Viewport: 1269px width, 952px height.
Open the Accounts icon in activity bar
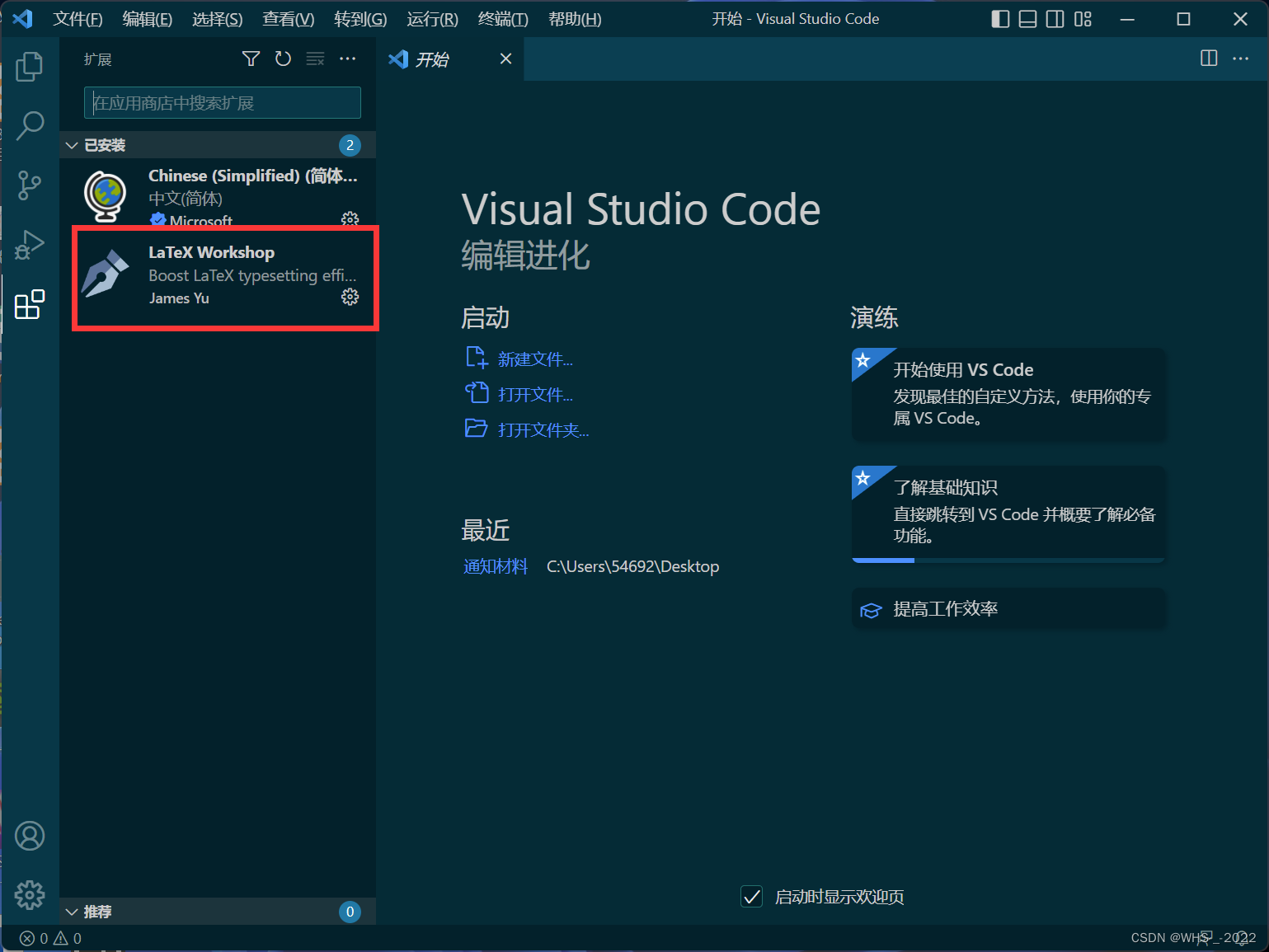pyautogui.click(x=30, y=835)
